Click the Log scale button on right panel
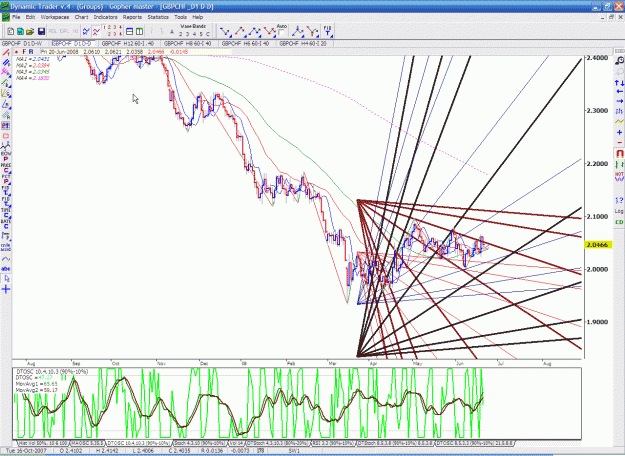Screen dimensions: 625x456 [619, 211]
